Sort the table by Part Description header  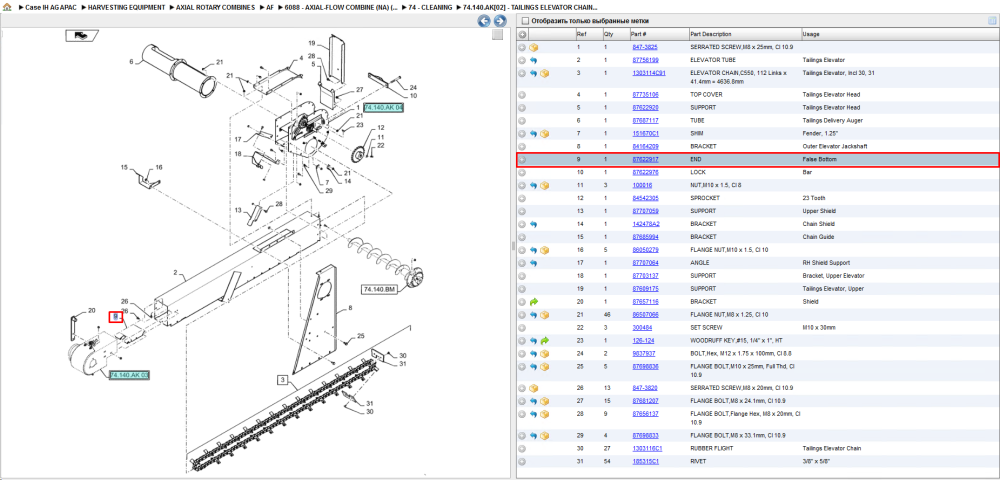click(709, 34)
